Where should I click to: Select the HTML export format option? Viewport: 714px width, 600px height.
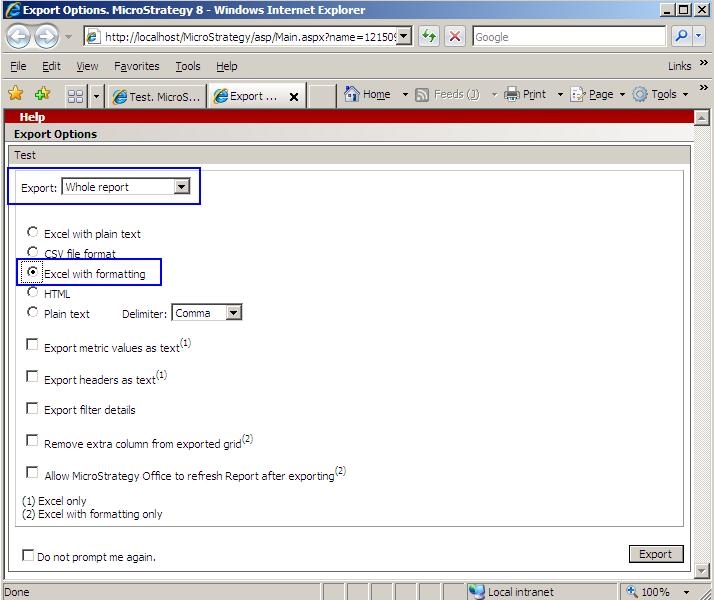click(33, 292)
